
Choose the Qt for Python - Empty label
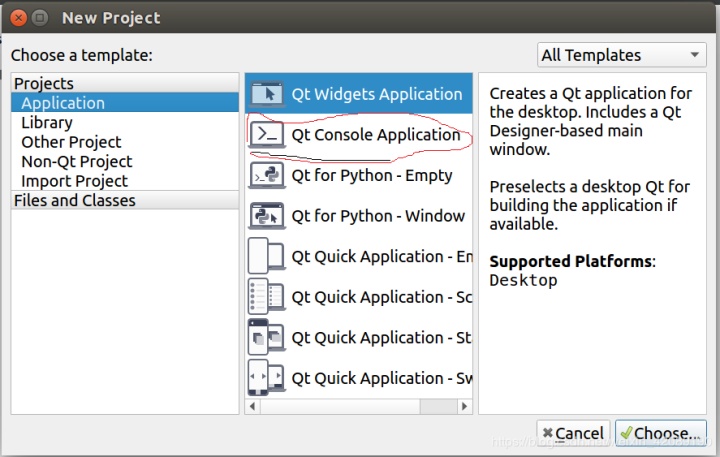pyautogui.click(x=372, y=175)
